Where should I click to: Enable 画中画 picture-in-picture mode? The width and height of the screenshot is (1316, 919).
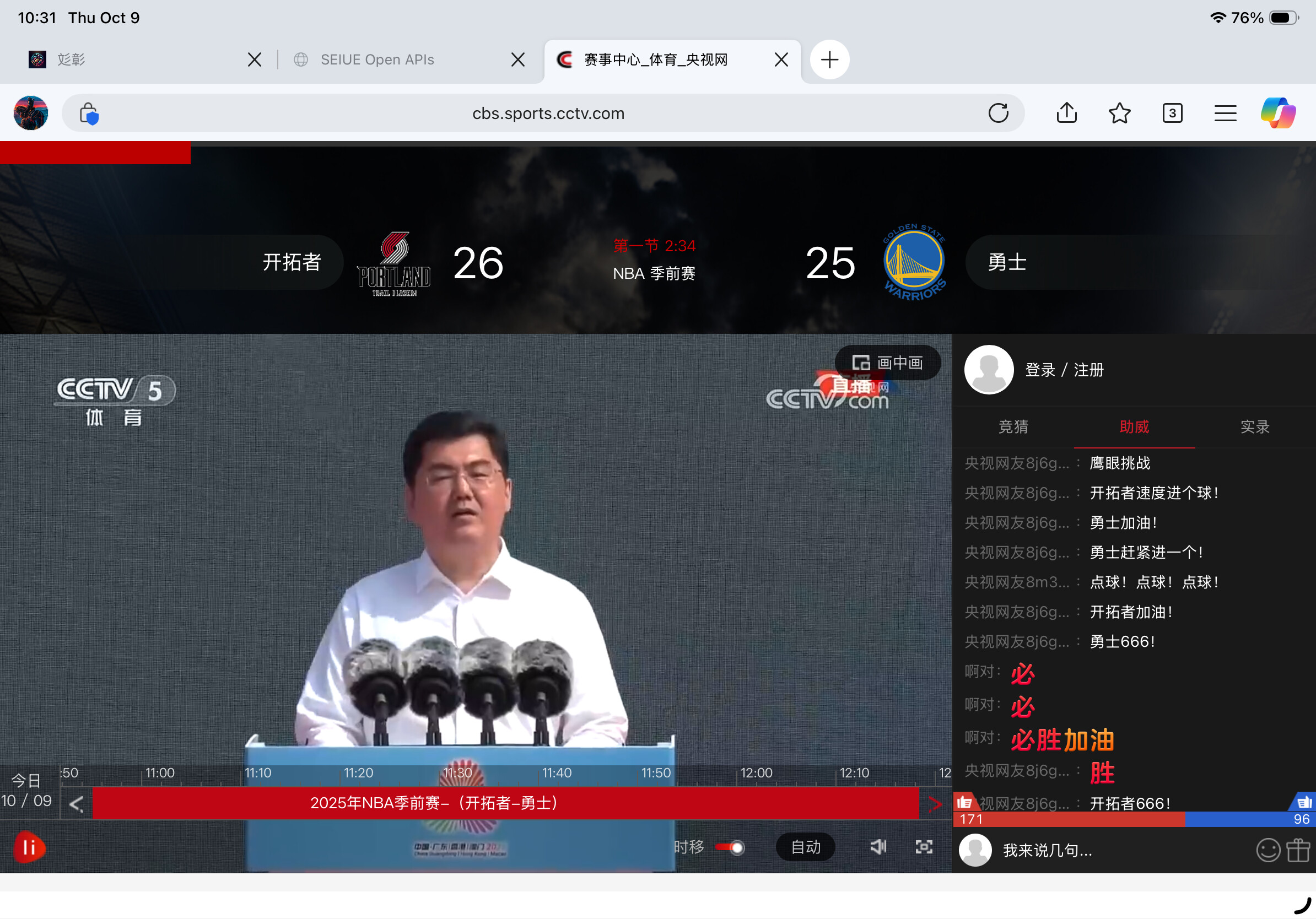pos(887,363)
